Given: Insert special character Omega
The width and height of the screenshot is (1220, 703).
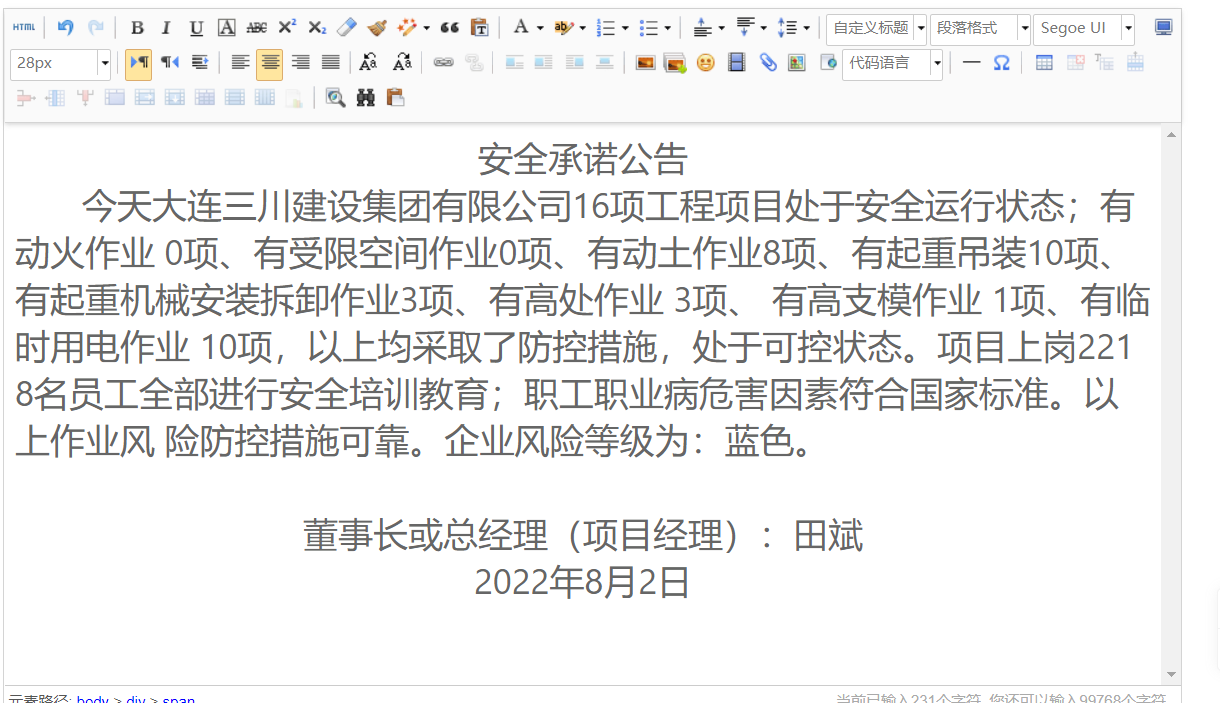Looking at the screenshot, I should (x=1001, y=63).
